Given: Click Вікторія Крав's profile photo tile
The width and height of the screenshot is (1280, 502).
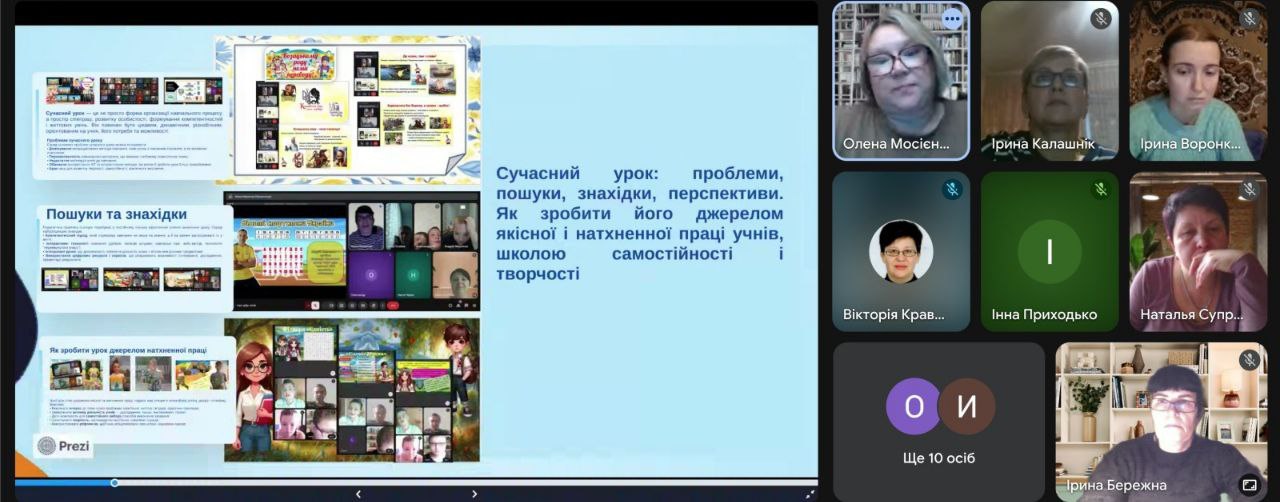Looking at the screenshot, I should click(900, 252).
